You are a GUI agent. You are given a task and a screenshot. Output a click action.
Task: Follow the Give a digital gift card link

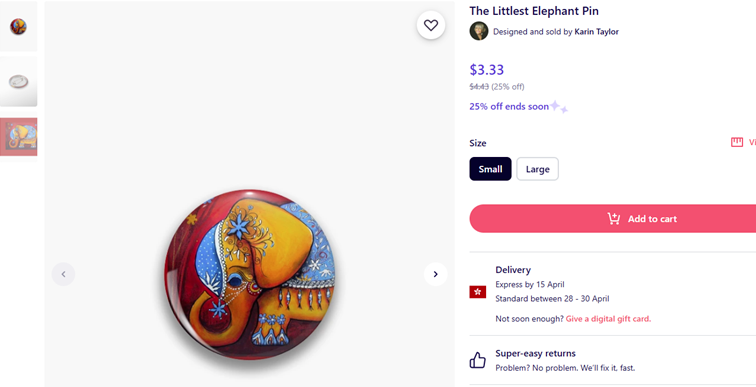608,319
